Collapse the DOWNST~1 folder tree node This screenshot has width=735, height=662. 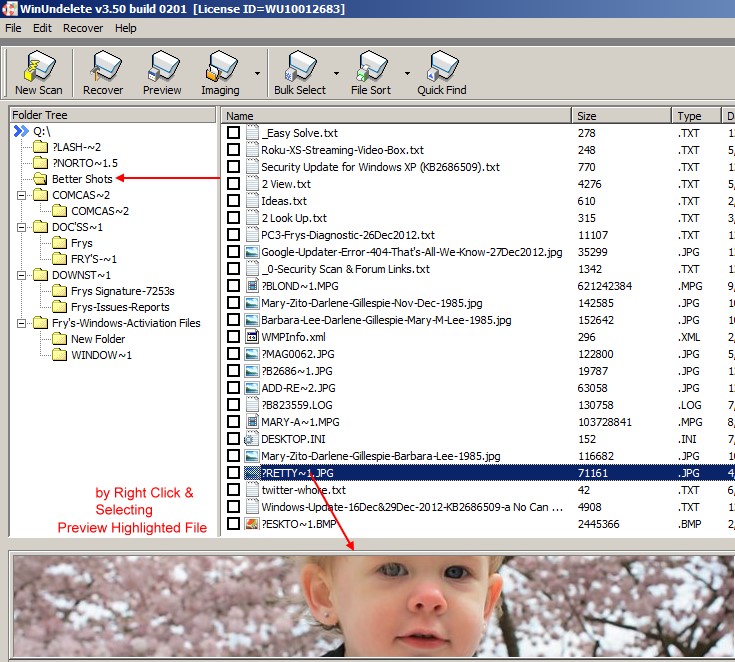click(22, 275)
